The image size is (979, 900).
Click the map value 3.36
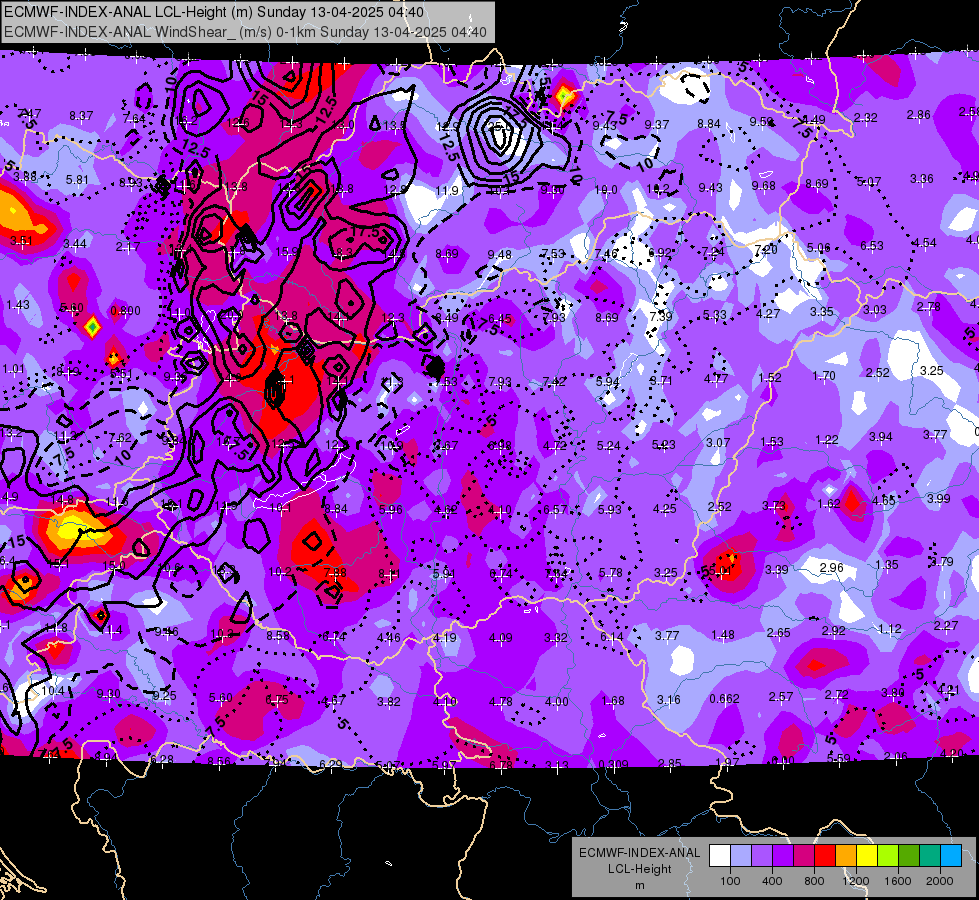click(922, 179)
